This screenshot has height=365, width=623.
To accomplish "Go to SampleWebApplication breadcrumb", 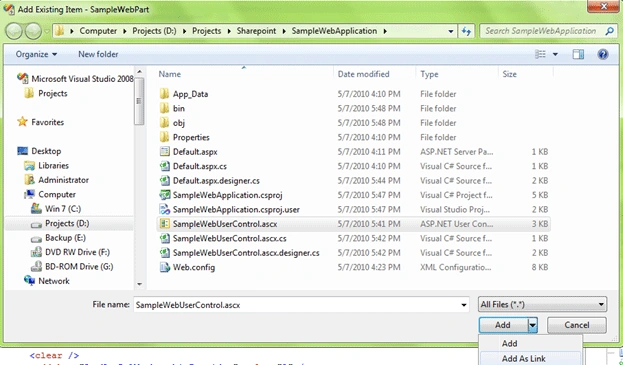I will point(334,31).
